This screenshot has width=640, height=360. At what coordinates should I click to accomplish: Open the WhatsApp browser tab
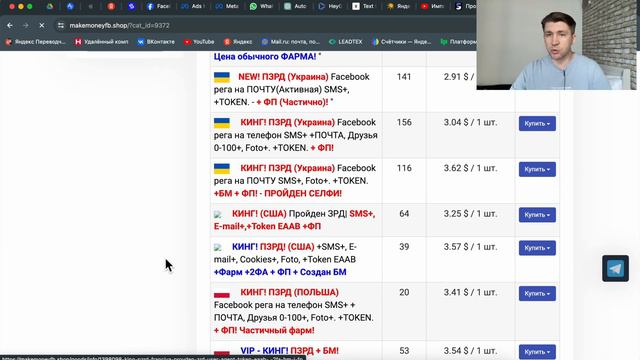[262, 7]
